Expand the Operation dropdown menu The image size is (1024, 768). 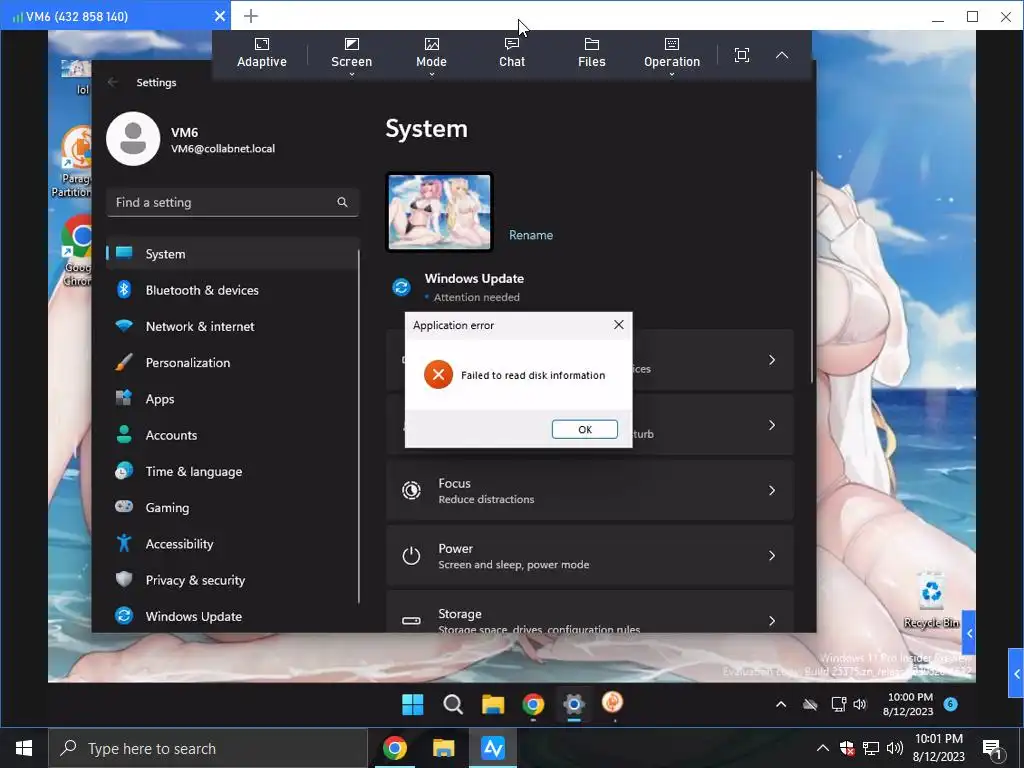[x=671, y=55]
